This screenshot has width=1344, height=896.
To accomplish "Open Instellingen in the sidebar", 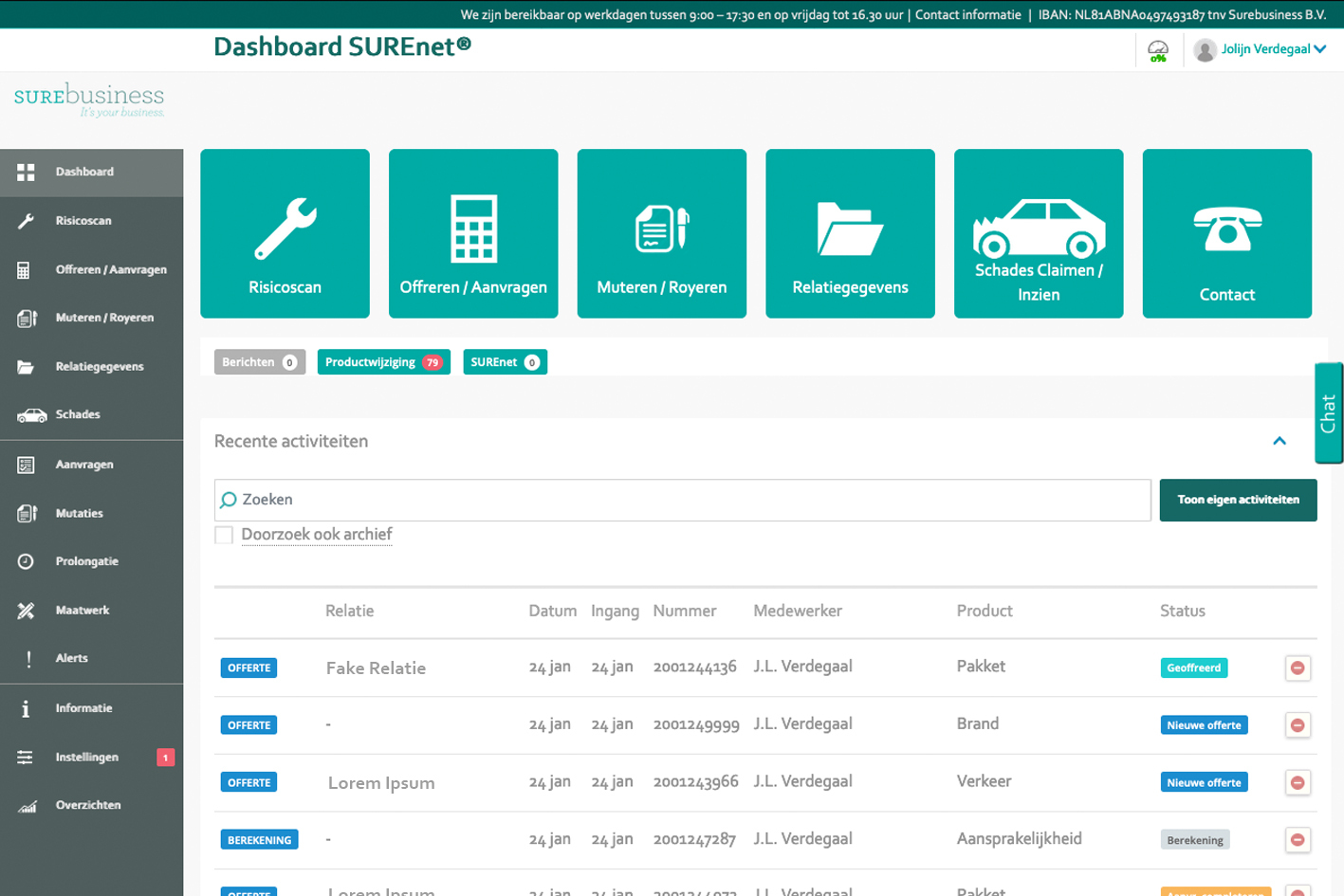I will 86,757.
